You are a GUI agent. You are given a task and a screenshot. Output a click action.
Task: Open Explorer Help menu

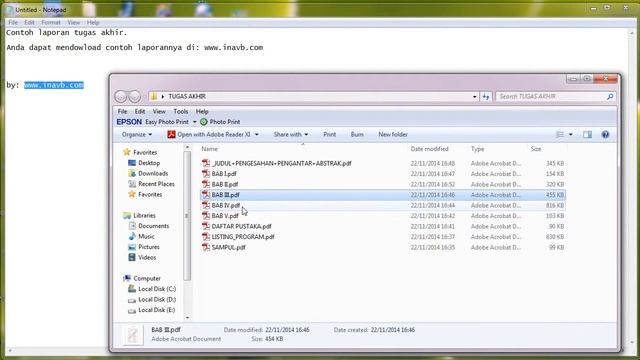coord(202,111)
